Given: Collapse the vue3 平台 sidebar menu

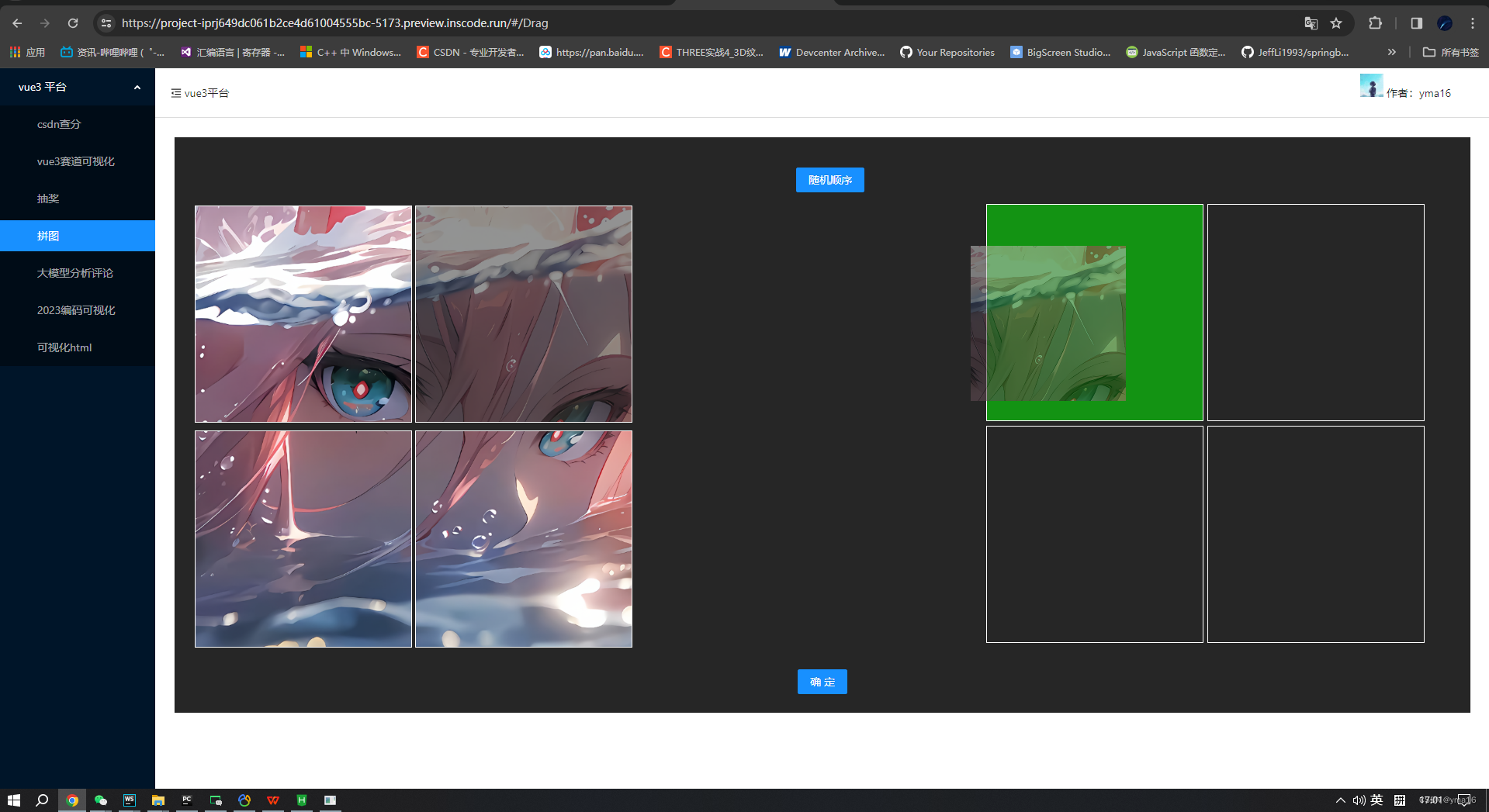Looking at the screenshot, I should (78, 87).
